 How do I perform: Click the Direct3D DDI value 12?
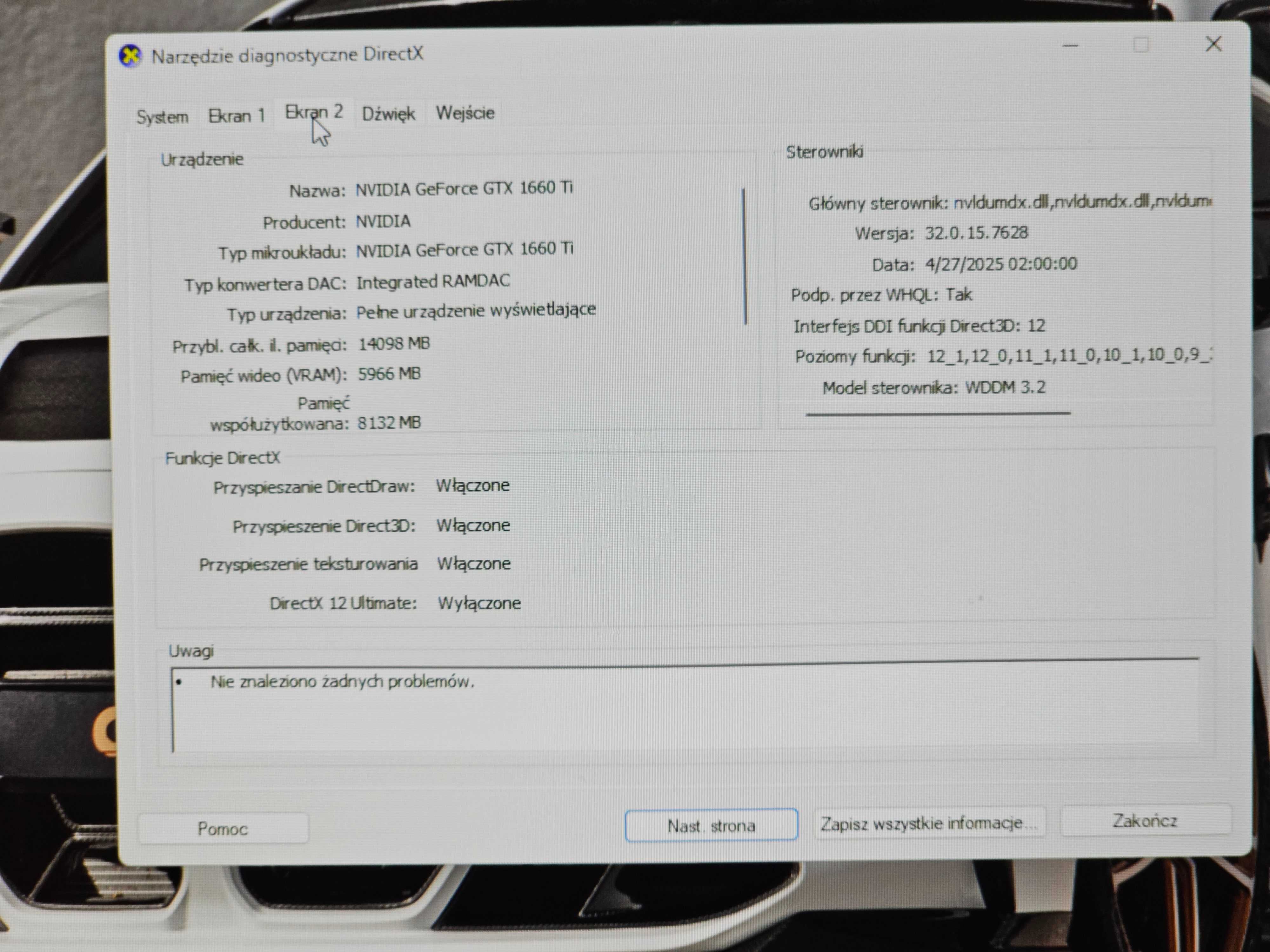click(x=1036, y=326)
